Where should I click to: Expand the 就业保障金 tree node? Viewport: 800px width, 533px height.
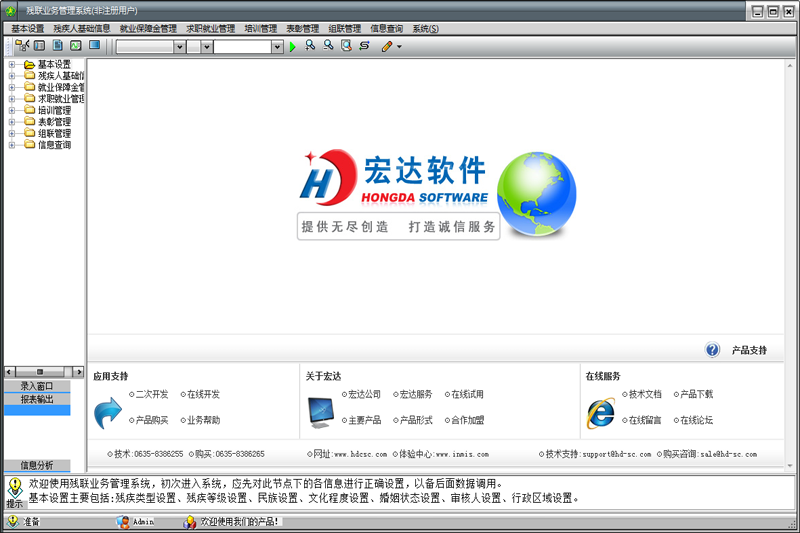click(x=12, y=88)
